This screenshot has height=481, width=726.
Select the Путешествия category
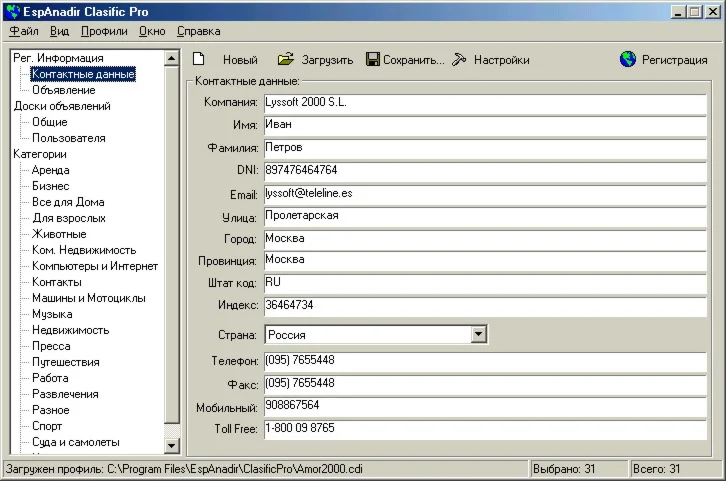(65, 362)
